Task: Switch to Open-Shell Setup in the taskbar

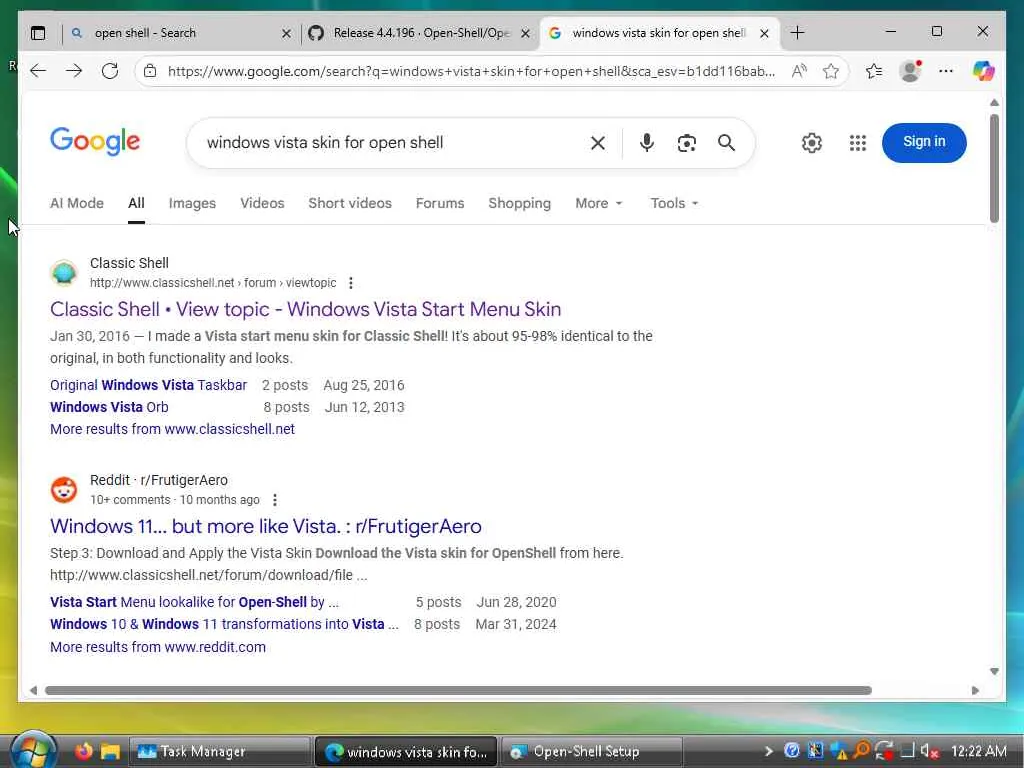Action: pos(592,752)
